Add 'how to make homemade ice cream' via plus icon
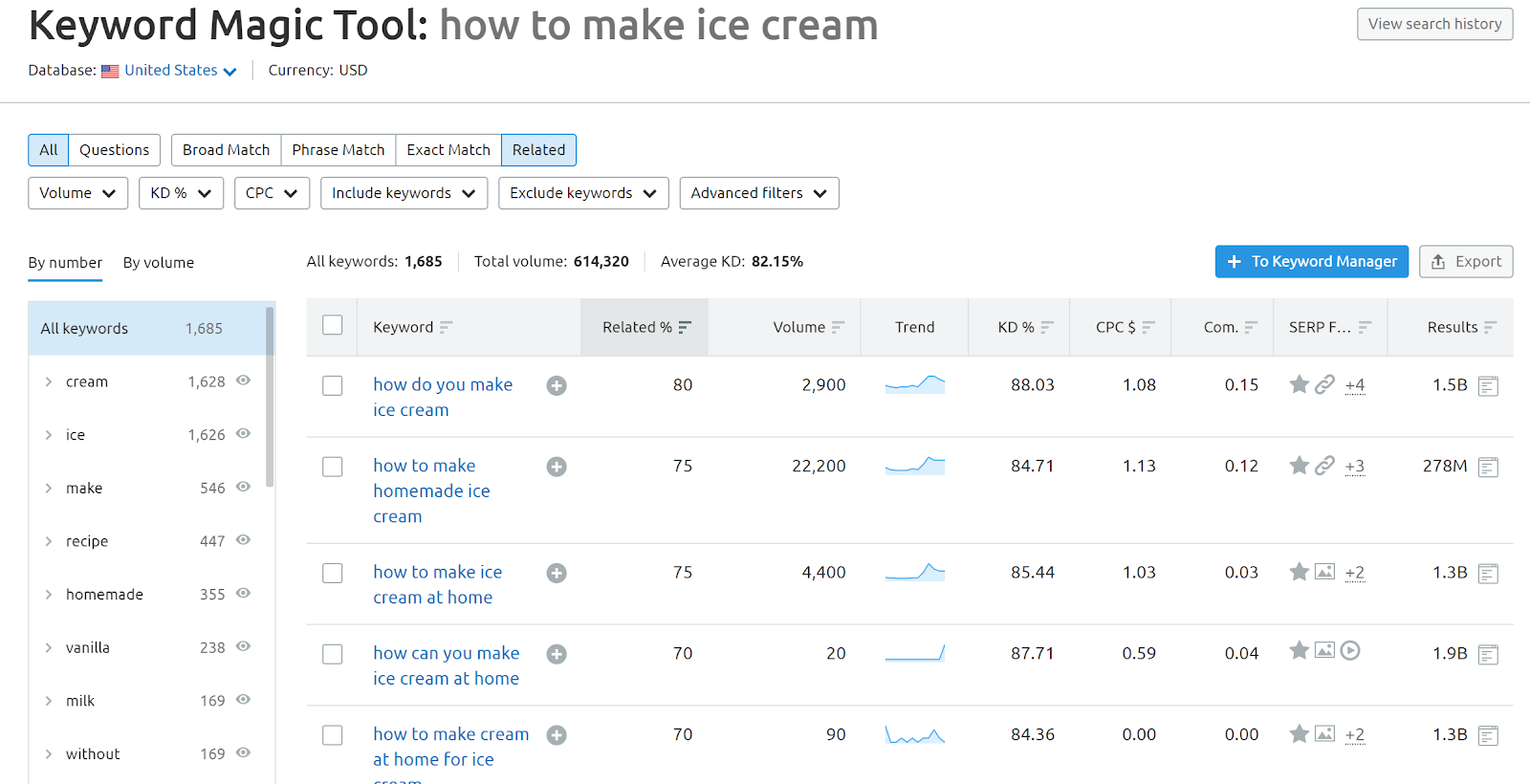The width and height of the screenshot is (1530, 784). click(557, 467)
